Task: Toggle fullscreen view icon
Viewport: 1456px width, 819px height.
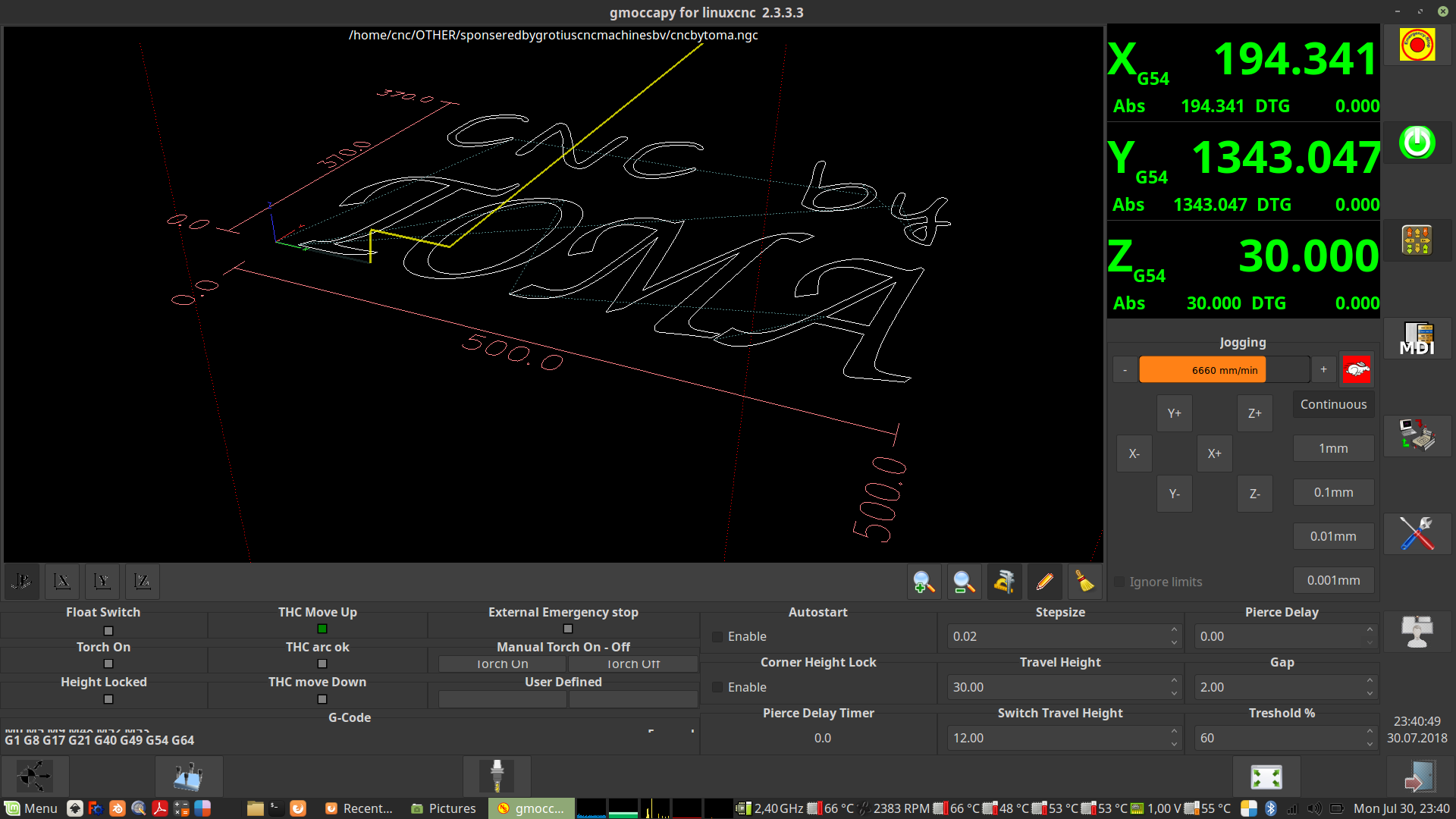Action: click(1266, 777)
